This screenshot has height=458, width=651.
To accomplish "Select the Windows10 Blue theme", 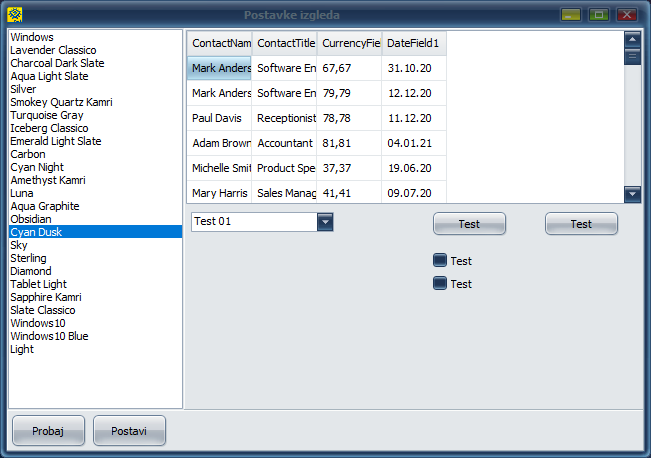I will 49,336.
